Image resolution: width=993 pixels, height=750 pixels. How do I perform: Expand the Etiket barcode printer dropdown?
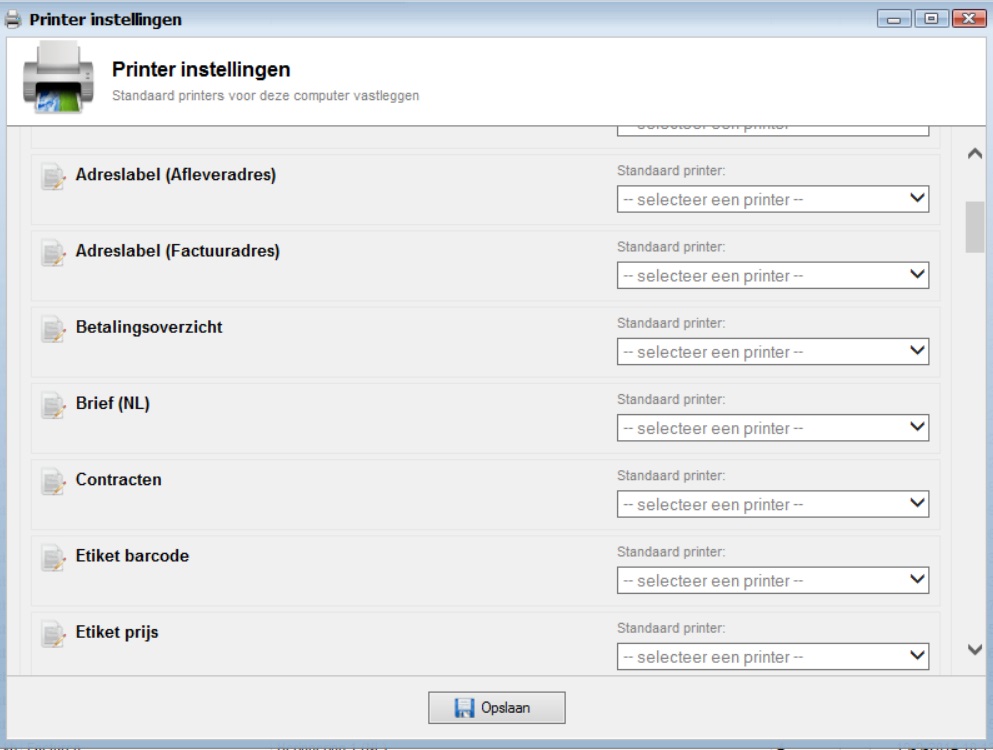point(773,580)
